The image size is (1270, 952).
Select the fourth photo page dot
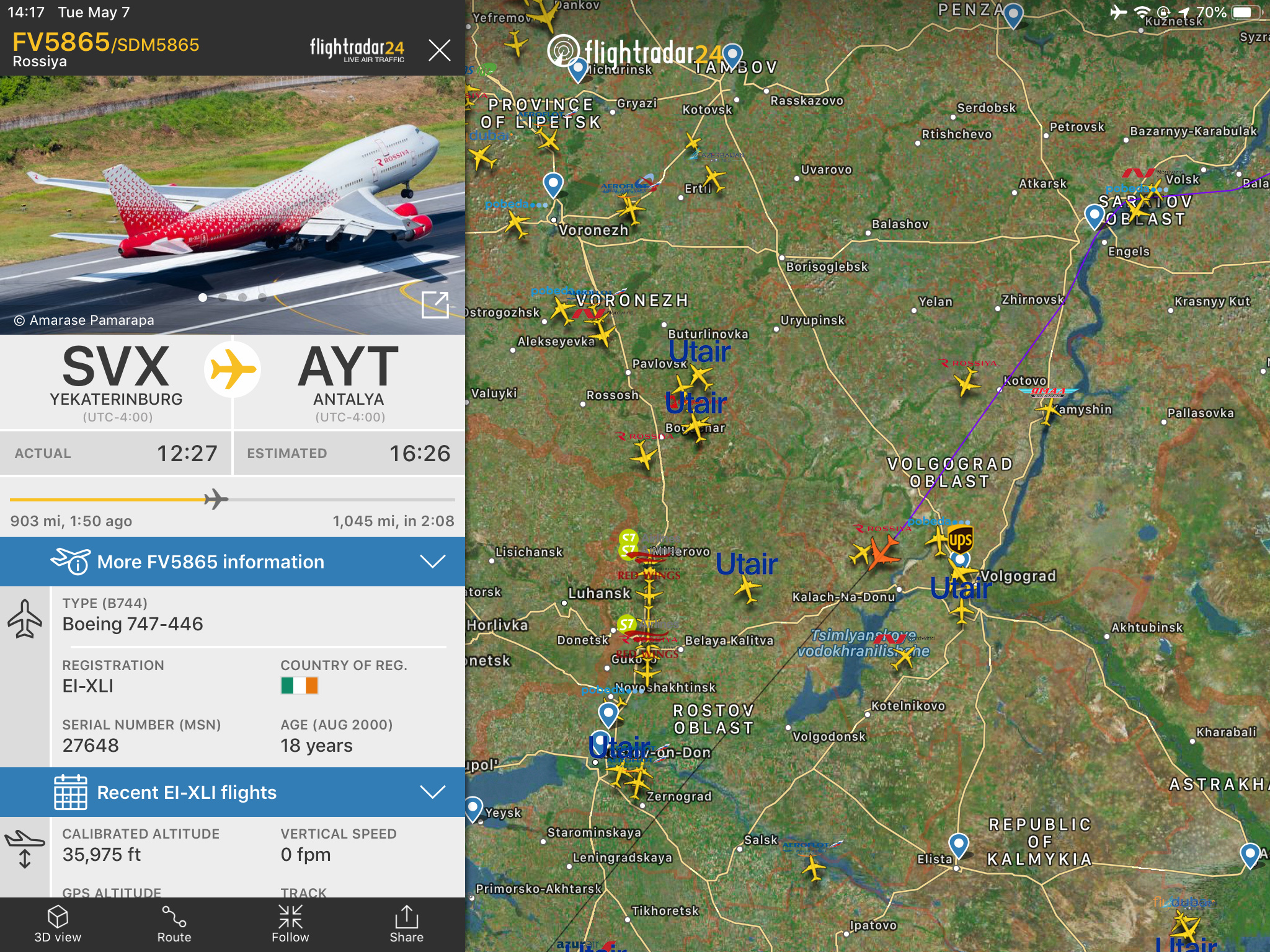(x=262, y=297)
